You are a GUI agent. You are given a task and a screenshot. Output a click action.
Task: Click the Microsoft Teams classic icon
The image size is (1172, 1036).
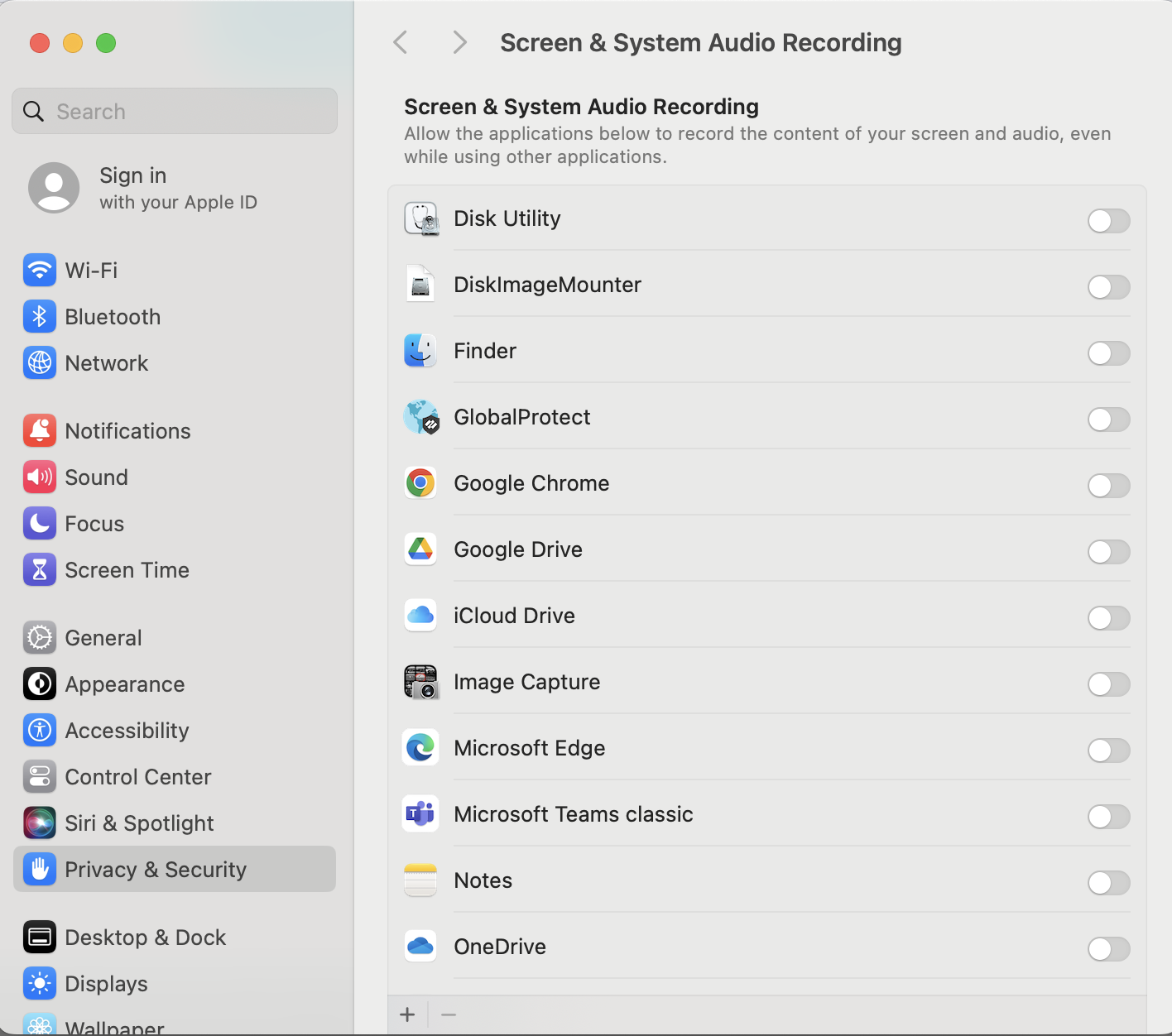(x=420, y=814)
